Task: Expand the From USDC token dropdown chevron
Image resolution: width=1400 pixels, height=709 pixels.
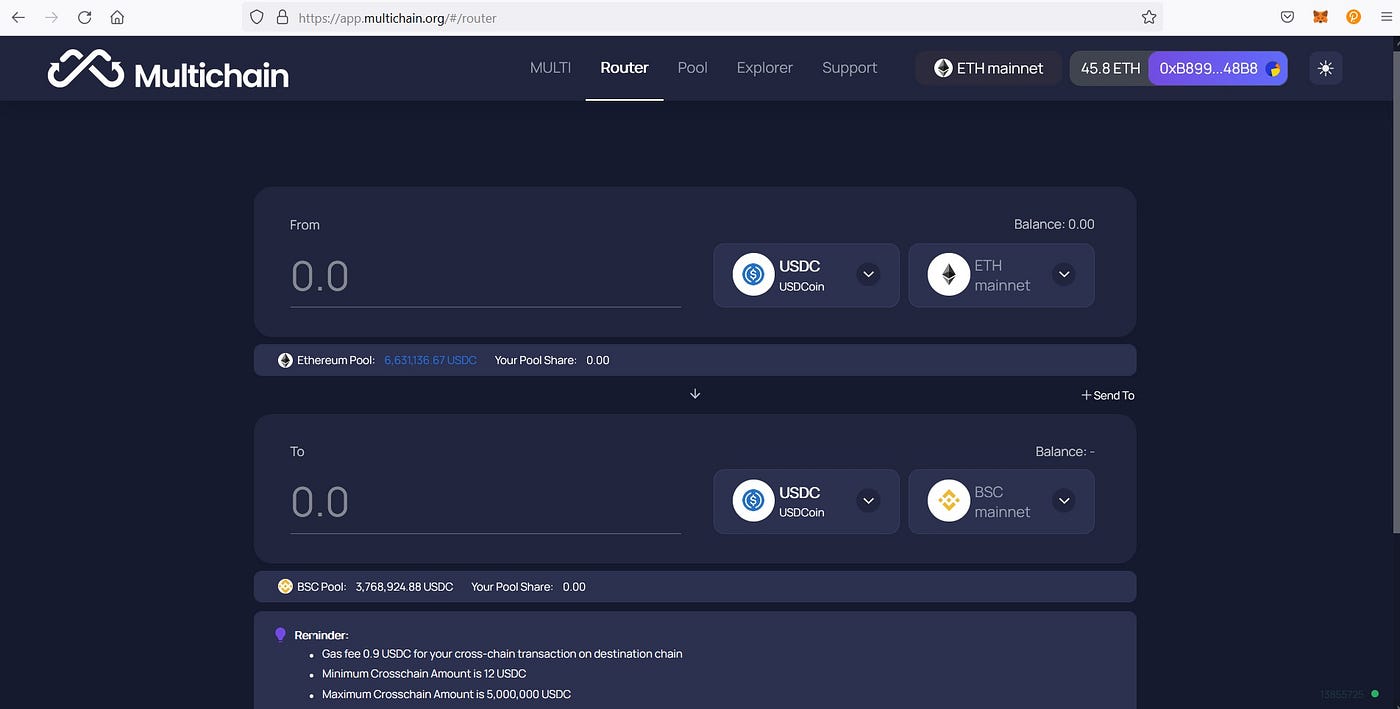Action: (x=868, y=274)
